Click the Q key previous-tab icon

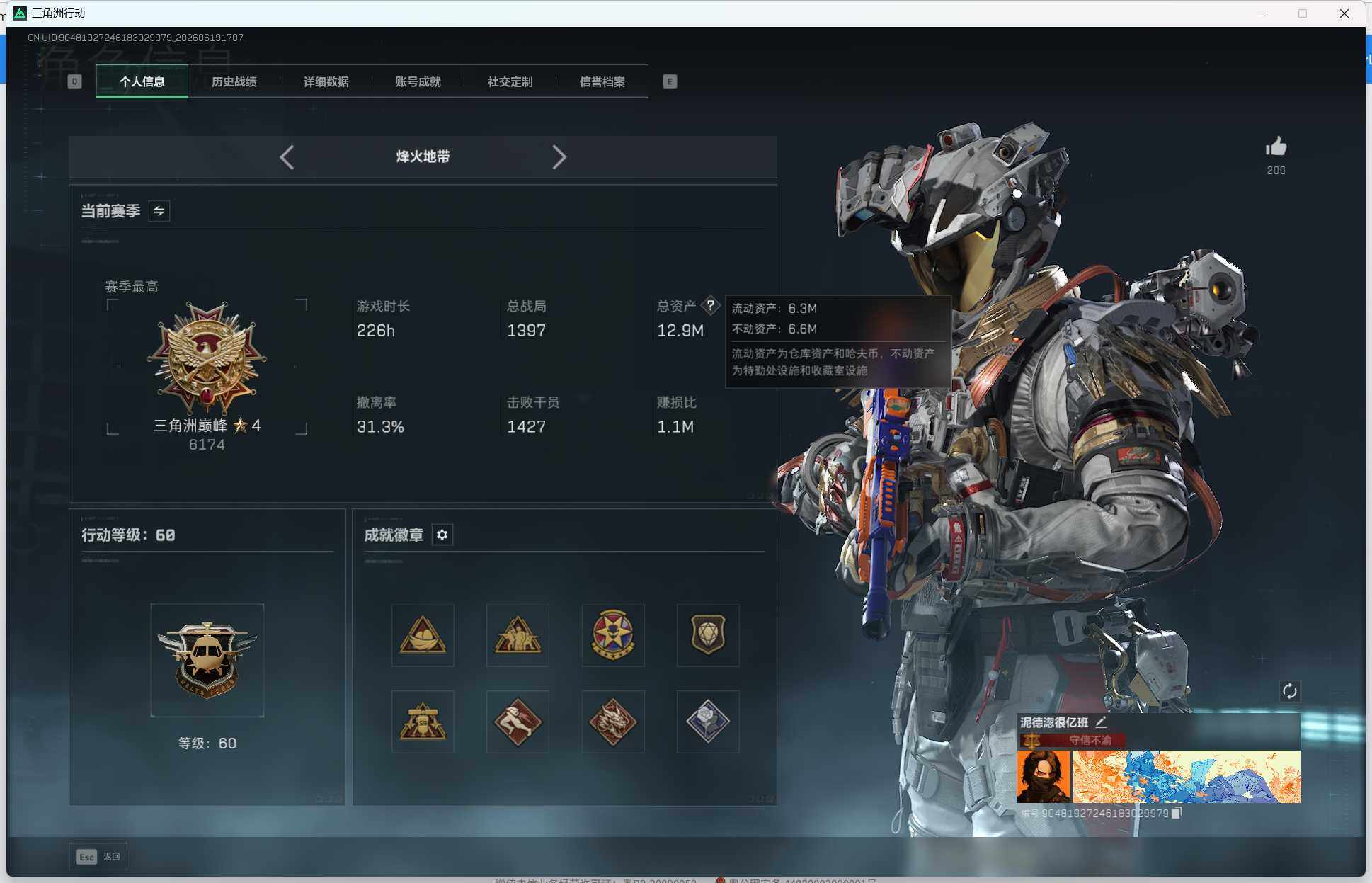point(74,81)
